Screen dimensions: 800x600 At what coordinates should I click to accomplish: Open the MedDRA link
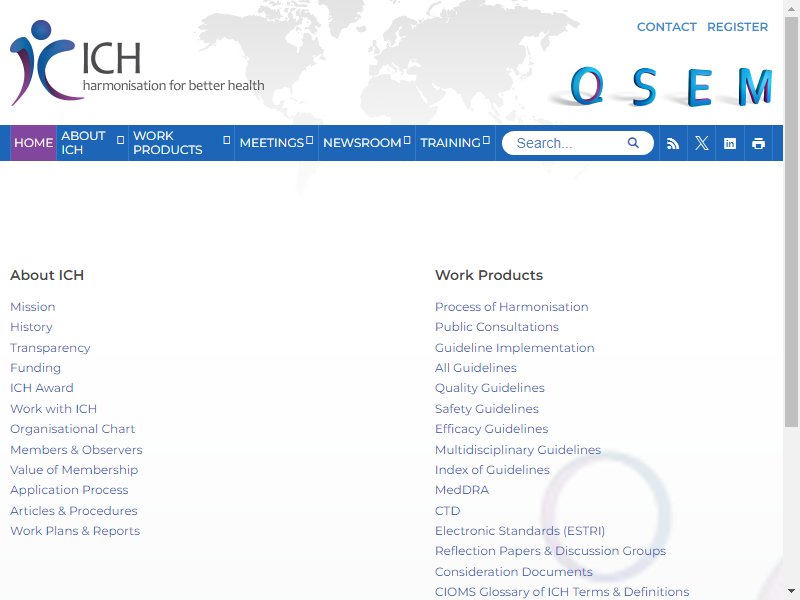click(x=462, y=490)
